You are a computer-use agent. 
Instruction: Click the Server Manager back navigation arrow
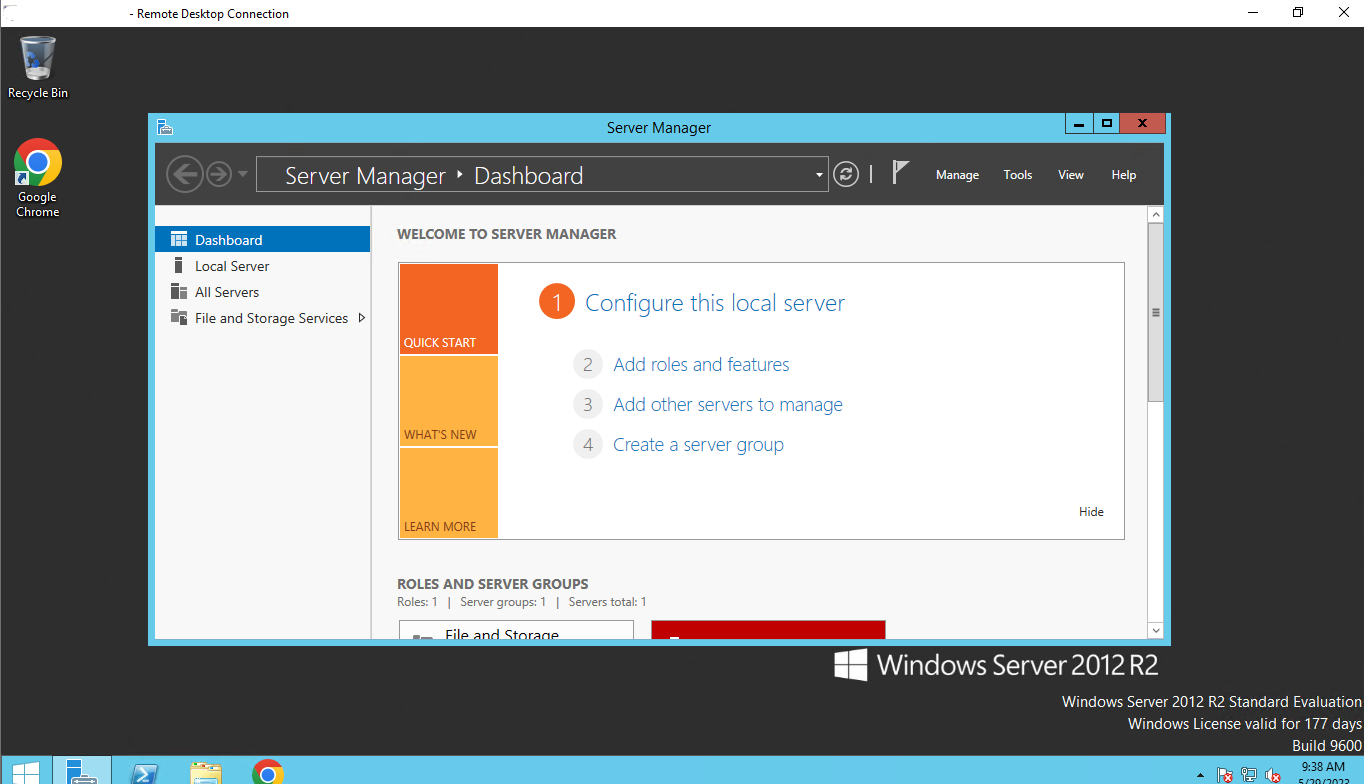[184, 175]
